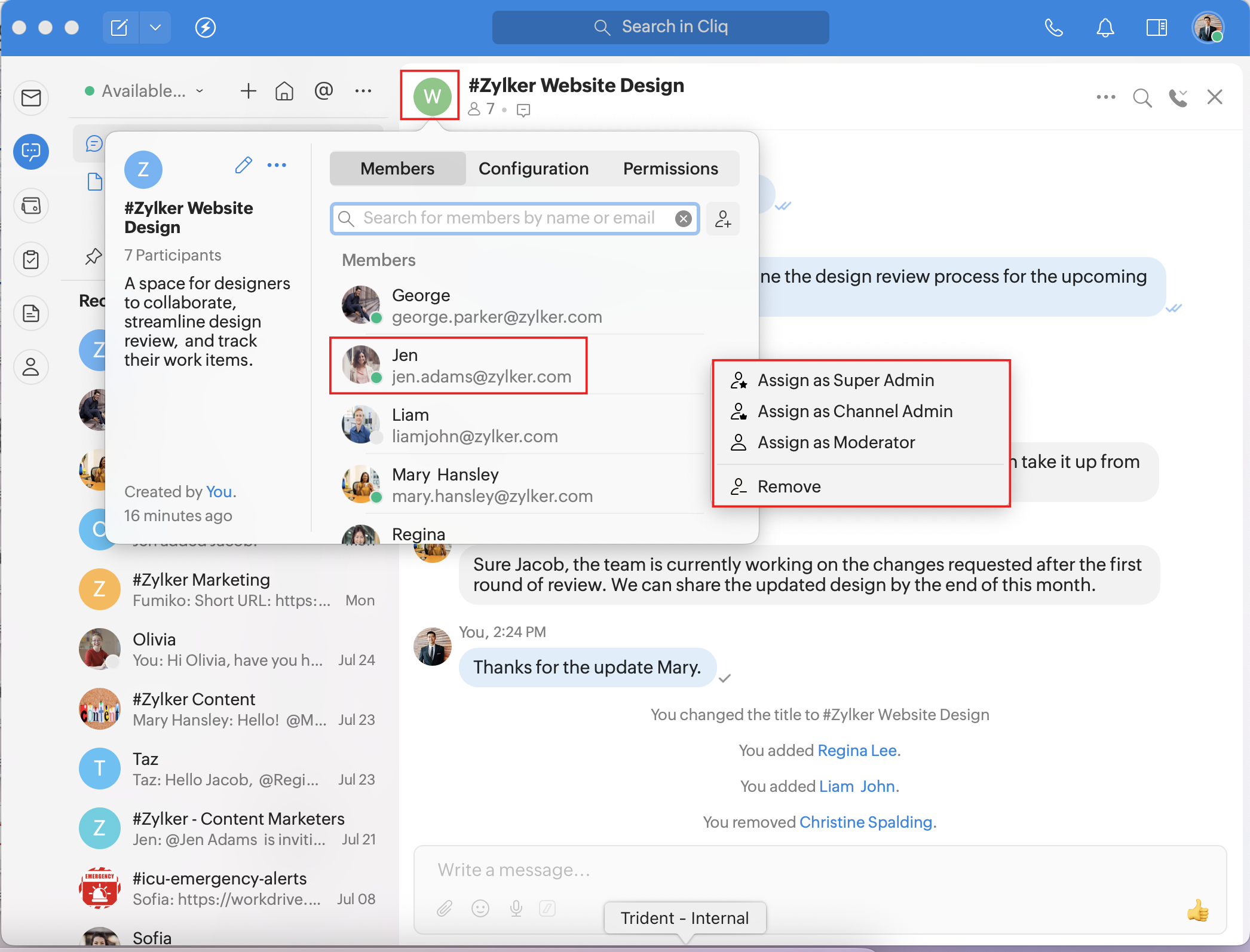The height and width of the screenshot is (952, 1250).
Task: Click the add member icon
Action: (x=723, y=219)
